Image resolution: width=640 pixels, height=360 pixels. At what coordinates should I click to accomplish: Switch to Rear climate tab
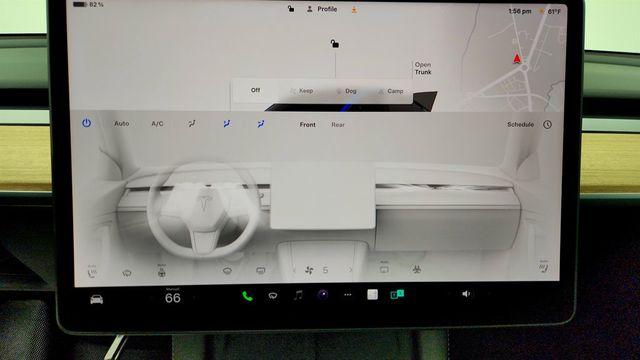pyautogui.click(x=338, y=124)
